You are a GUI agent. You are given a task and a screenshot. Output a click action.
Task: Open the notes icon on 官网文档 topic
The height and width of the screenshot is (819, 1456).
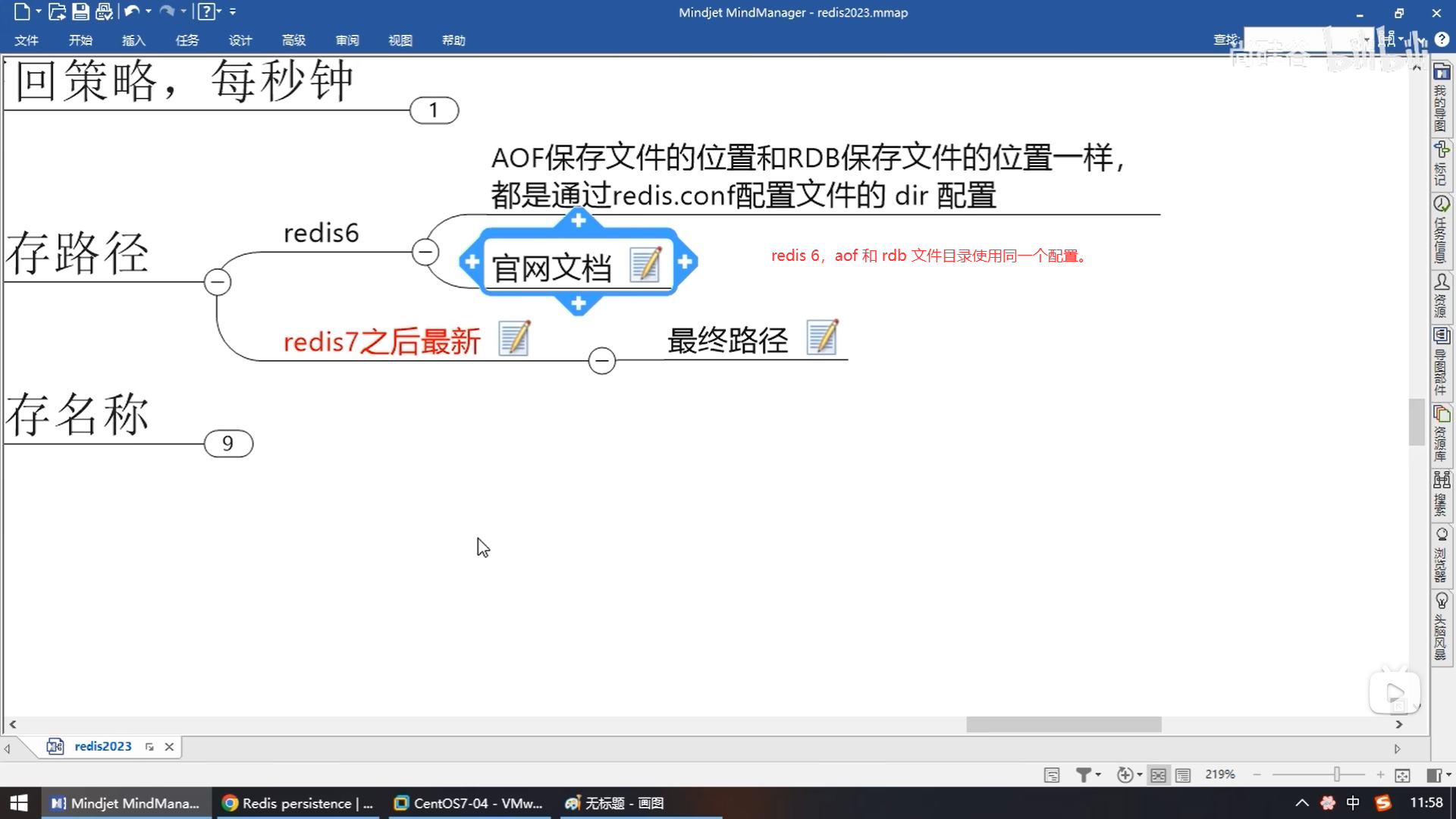tap(645, 265)
